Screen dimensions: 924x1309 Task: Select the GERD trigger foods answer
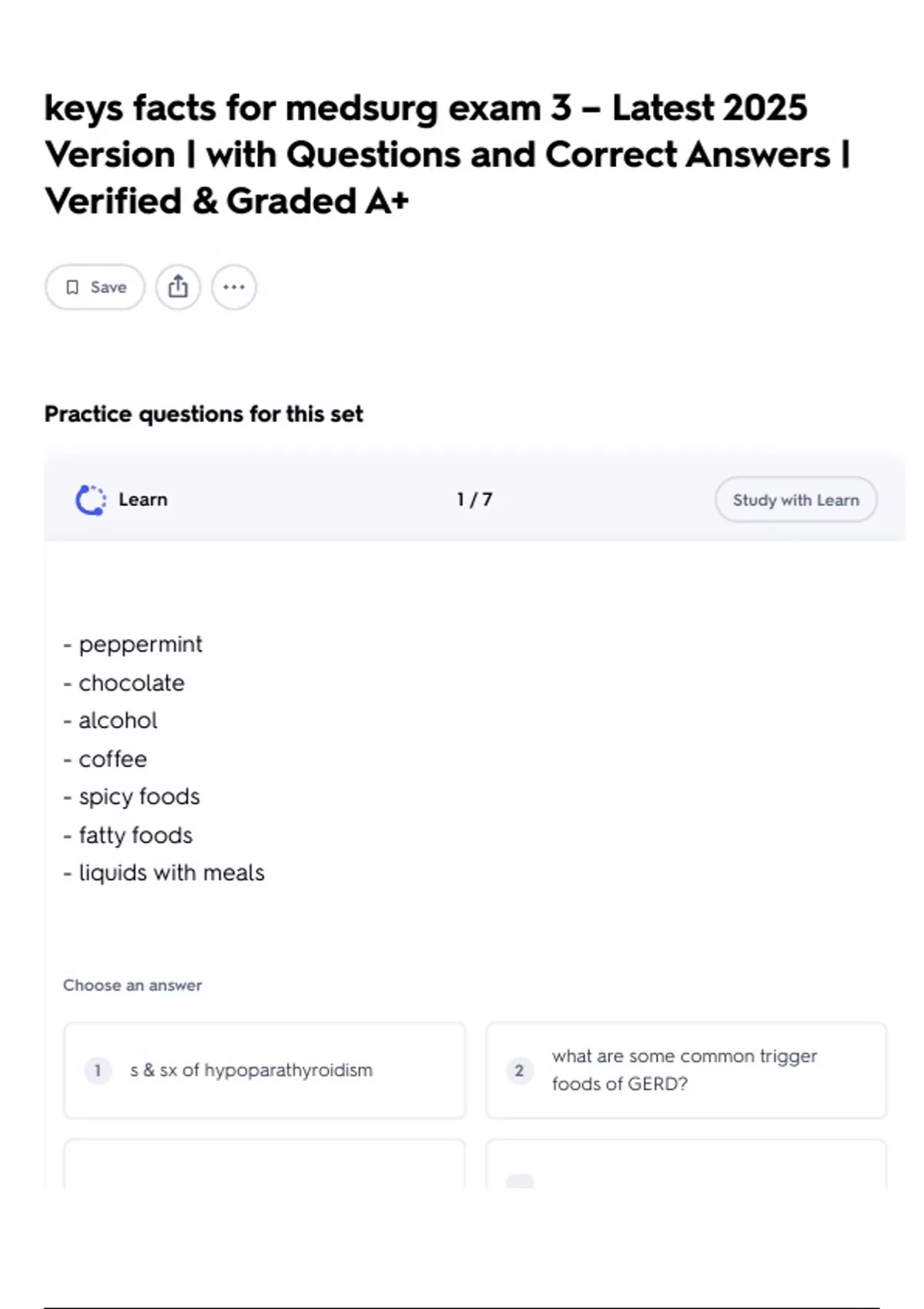pos(685,1070)
